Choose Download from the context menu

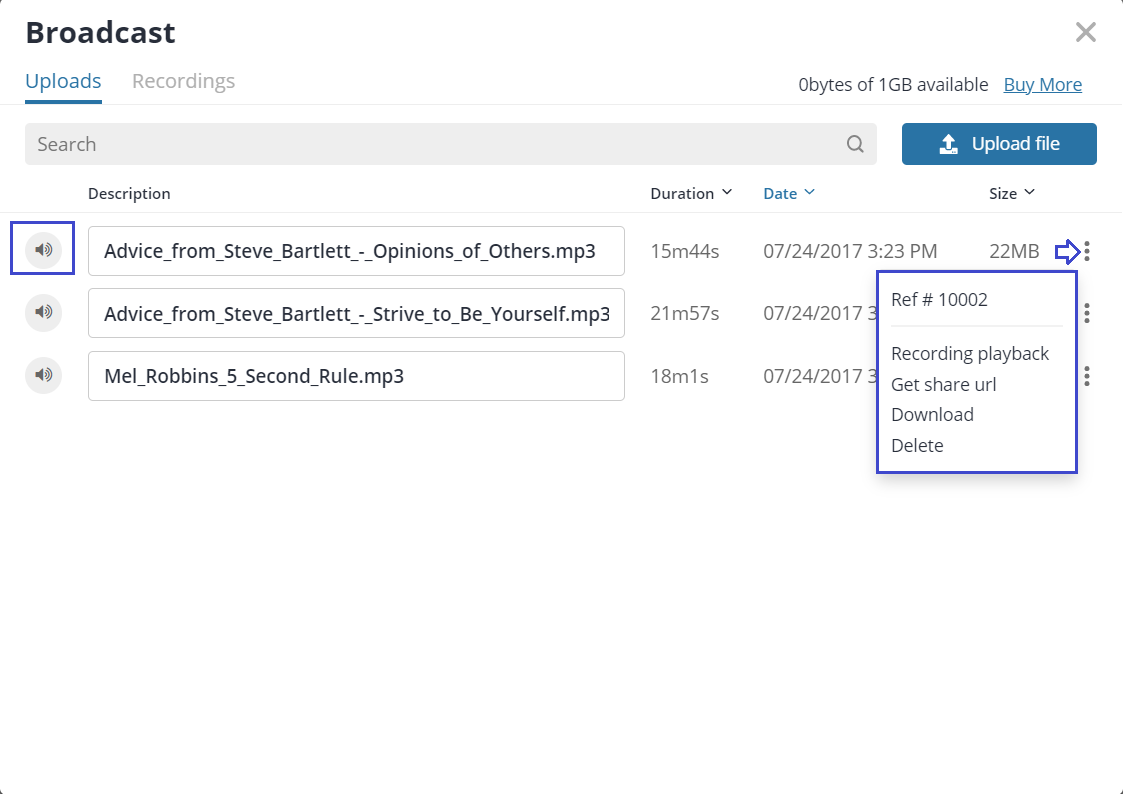[932, 415]
